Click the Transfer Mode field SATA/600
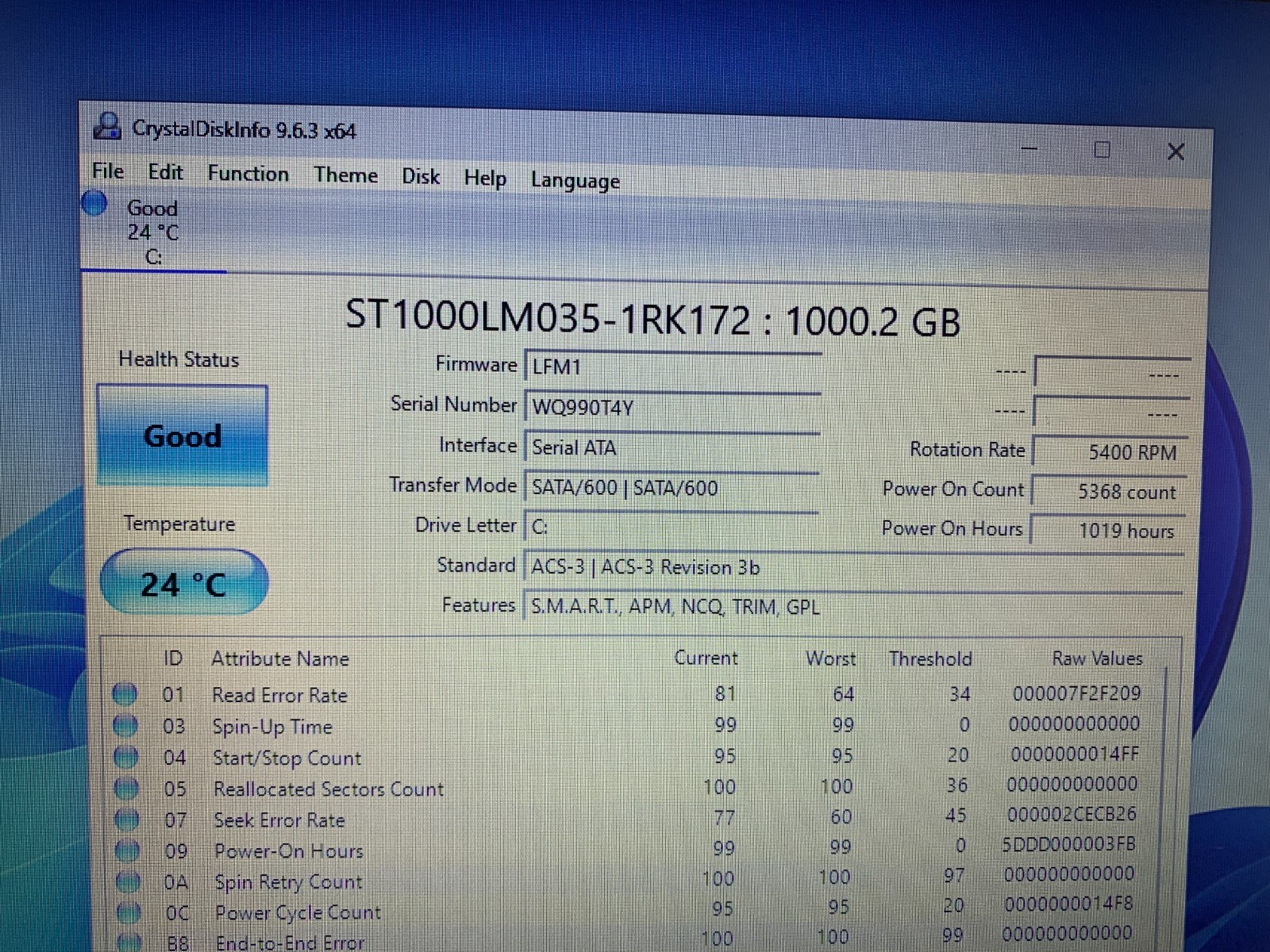Viewport: 1270px width, 952px height. point(672,487)
